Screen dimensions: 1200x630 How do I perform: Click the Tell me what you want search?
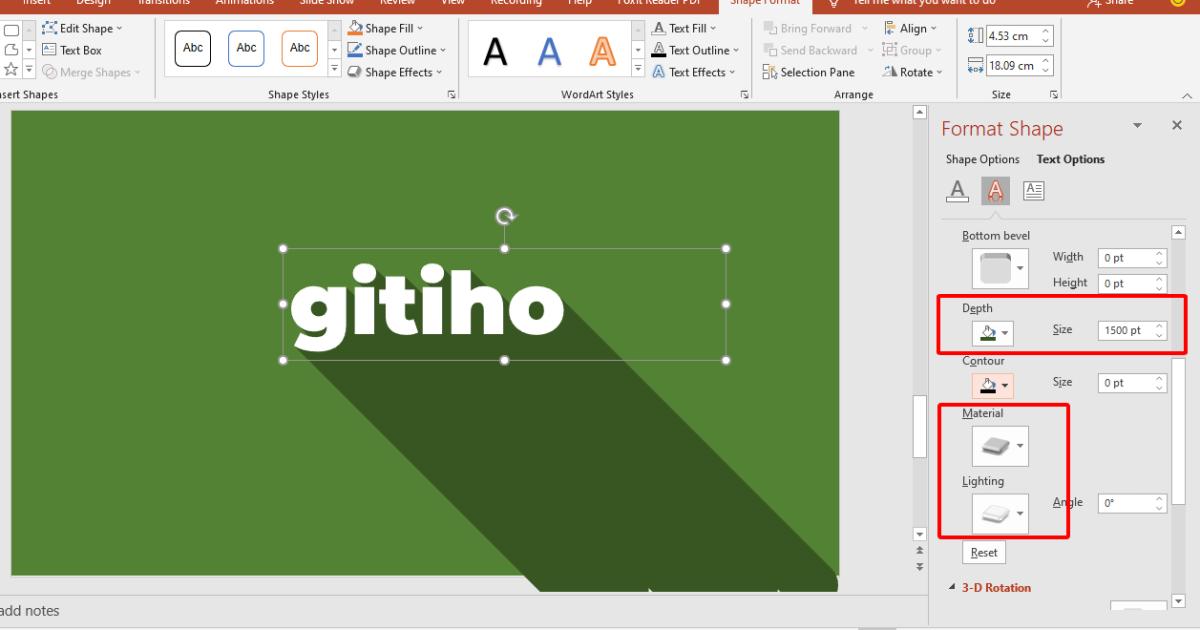[x=922, y=3]
